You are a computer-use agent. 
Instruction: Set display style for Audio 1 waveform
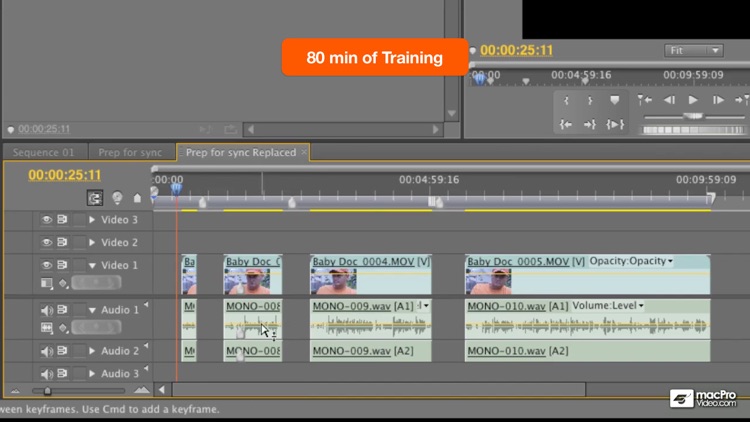pyautogui.click(x=46, y=328)
